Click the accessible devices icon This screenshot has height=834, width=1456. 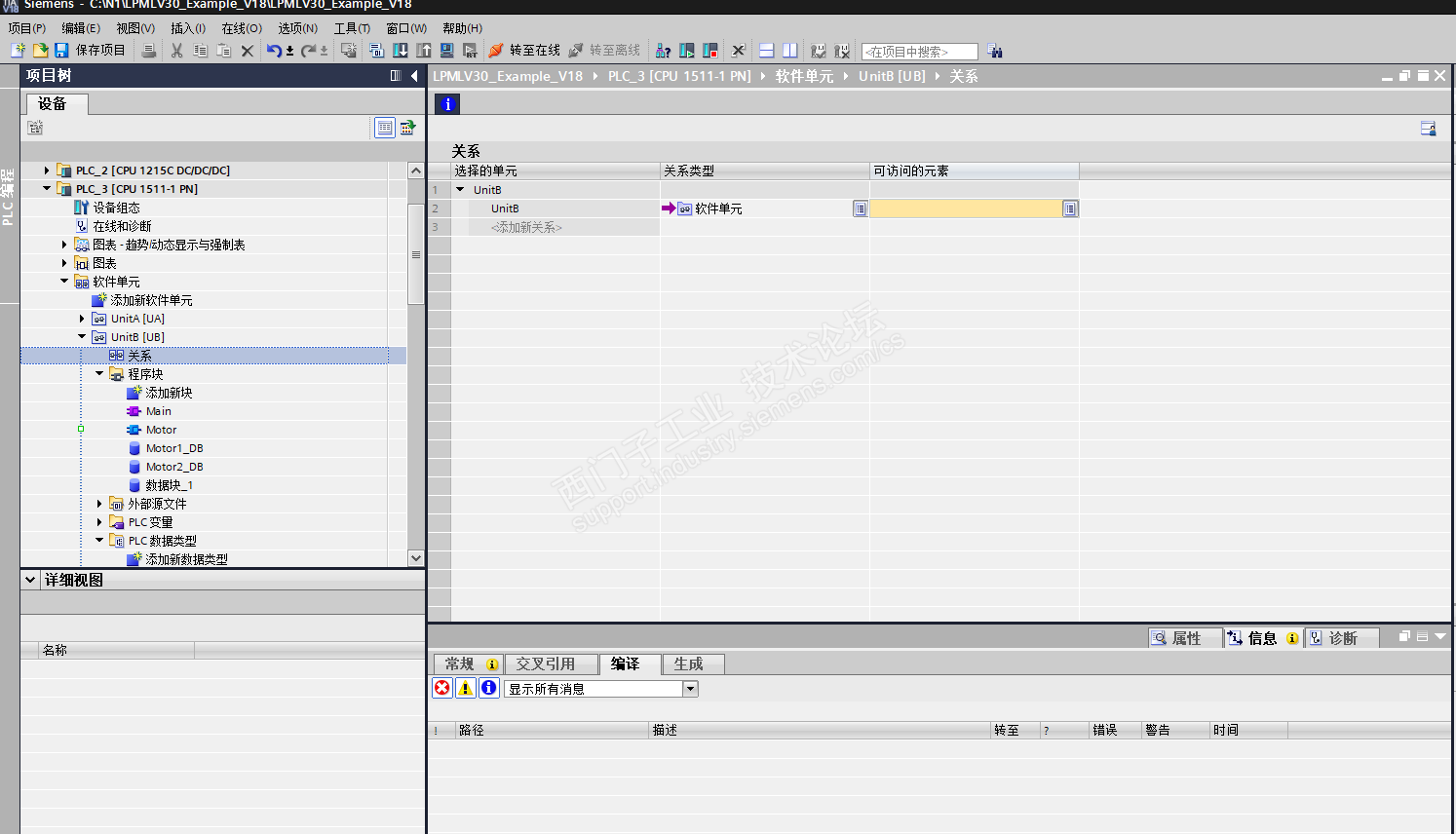click(664, 51)
